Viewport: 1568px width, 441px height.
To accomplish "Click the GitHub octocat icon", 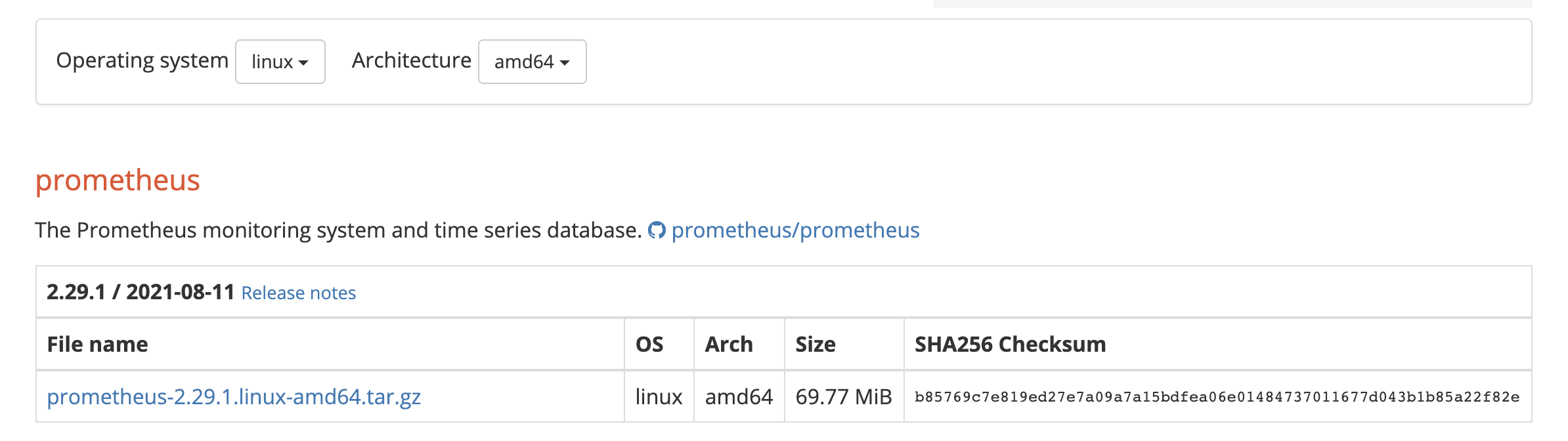I will (657, 230).
